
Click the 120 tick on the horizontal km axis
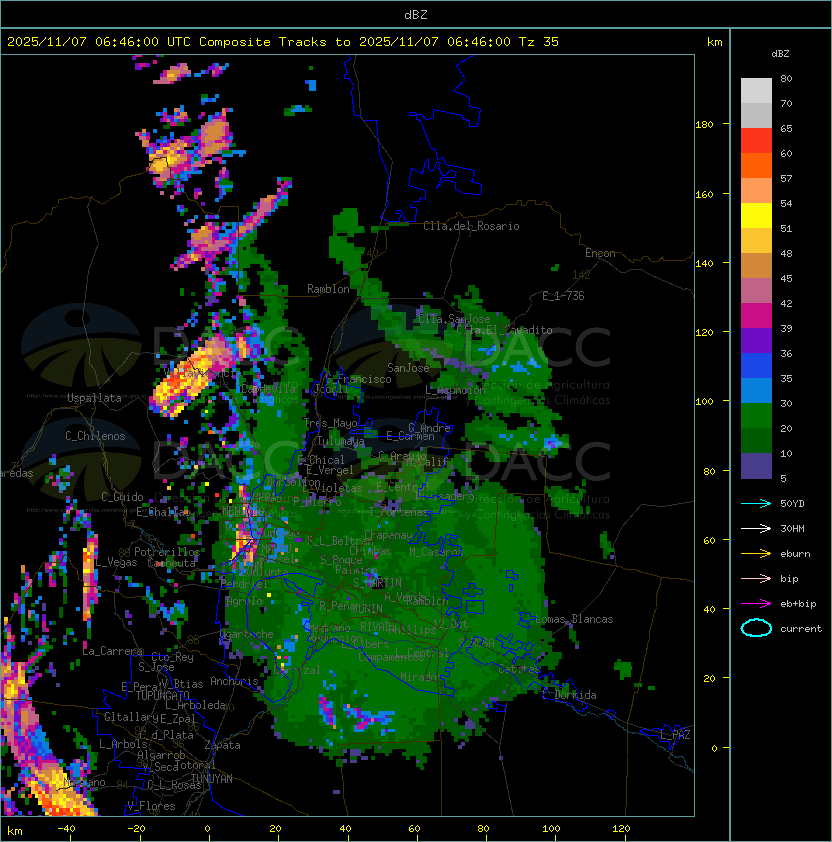click(x=621, y=829)
